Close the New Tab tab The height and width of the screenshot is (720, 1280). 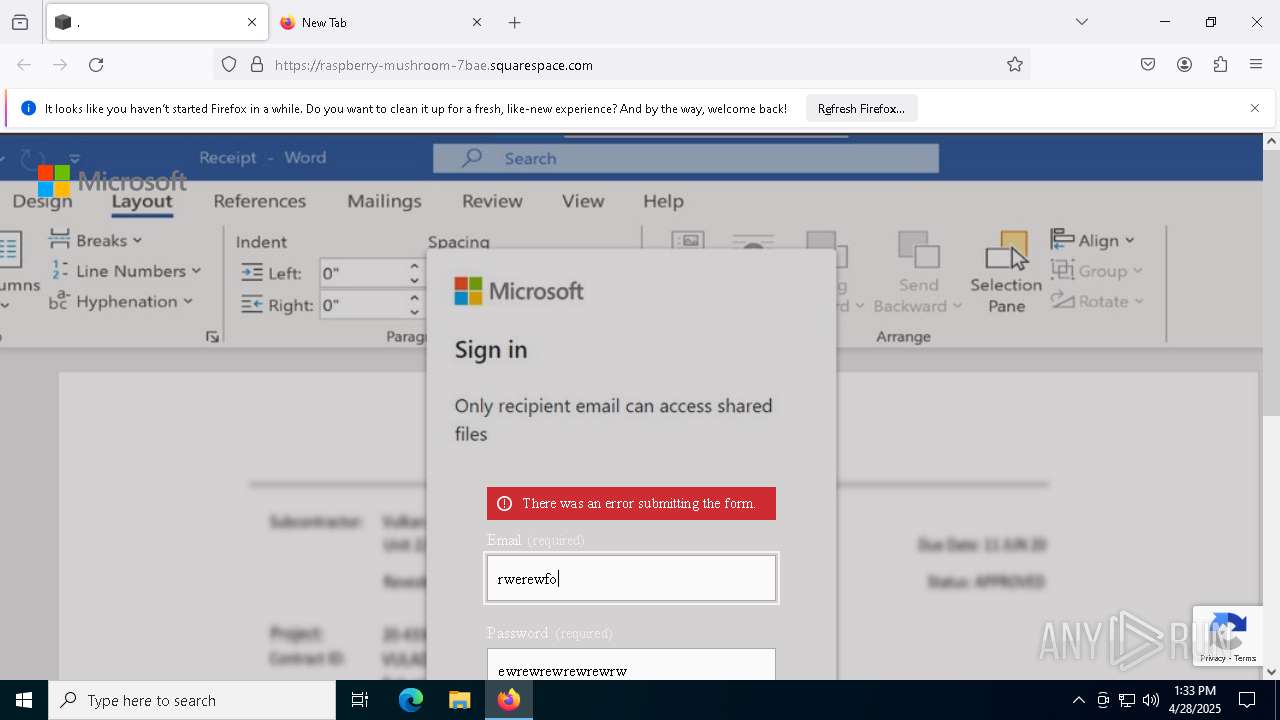477,22
